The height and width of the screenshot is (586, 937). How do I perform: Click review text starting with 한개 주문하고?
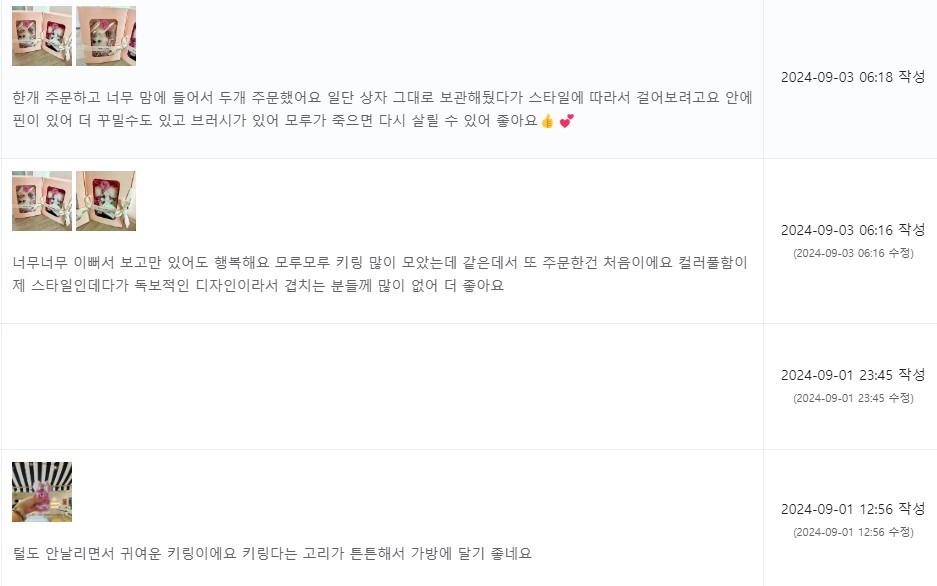(x=382, y=98)
